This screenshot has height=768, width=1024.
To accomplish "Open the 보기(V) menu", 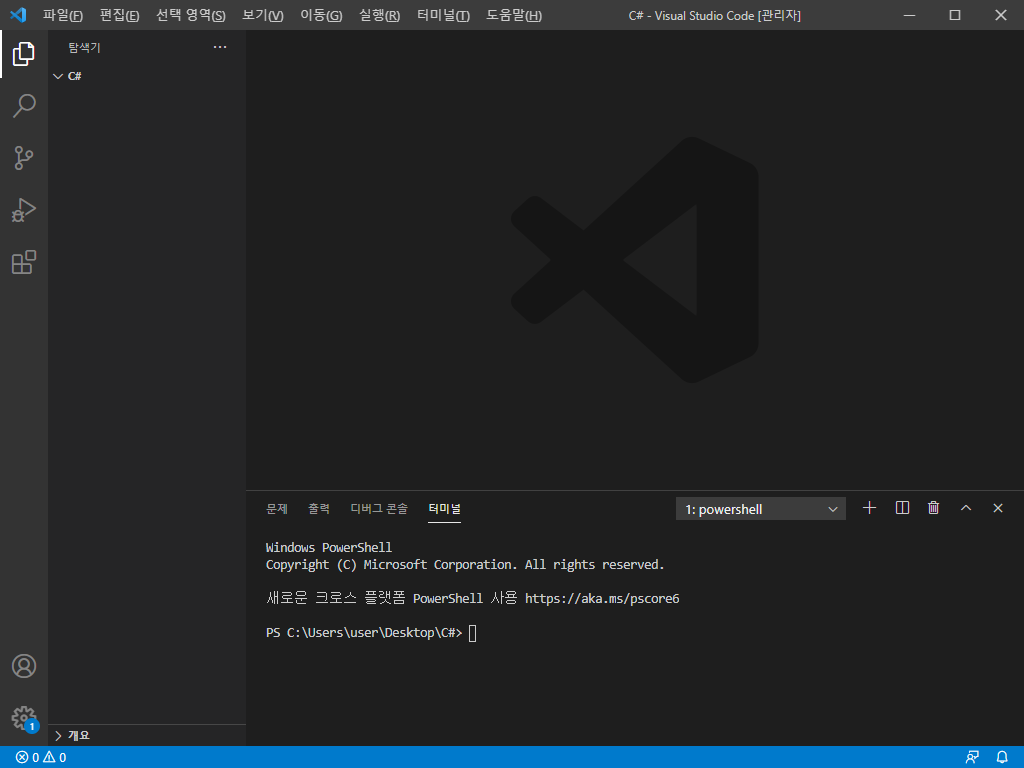I will pos(263,15).
